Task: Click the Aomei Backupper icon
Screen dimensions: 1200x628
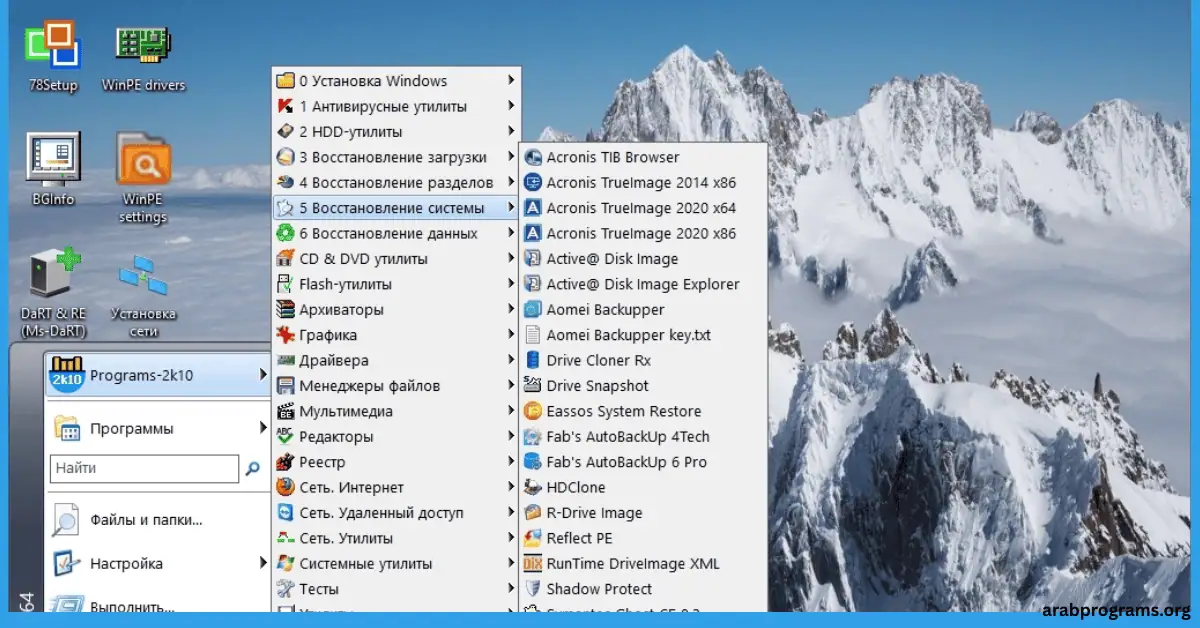Action: coord(532,310)
